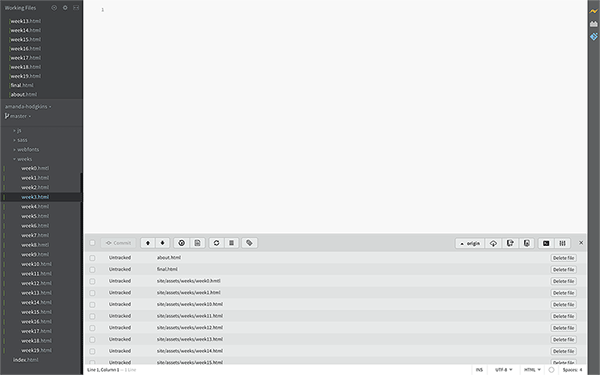This screenshot has width=600, height=375.
Task: Open week19.html in Working Files
Action: click(x=25, y=76)
